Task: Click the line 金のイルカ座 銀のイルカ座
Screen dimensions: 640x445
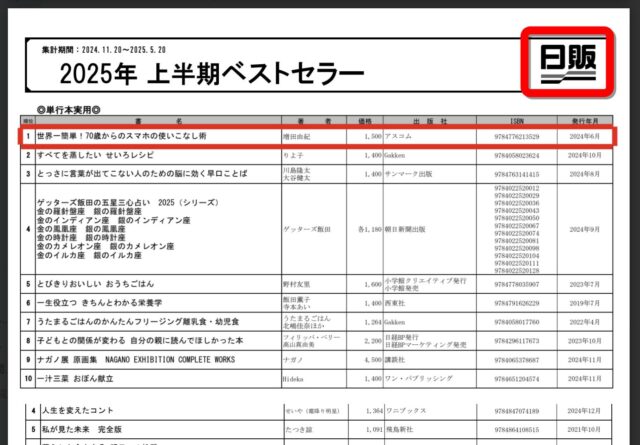Action: point(89,255)
